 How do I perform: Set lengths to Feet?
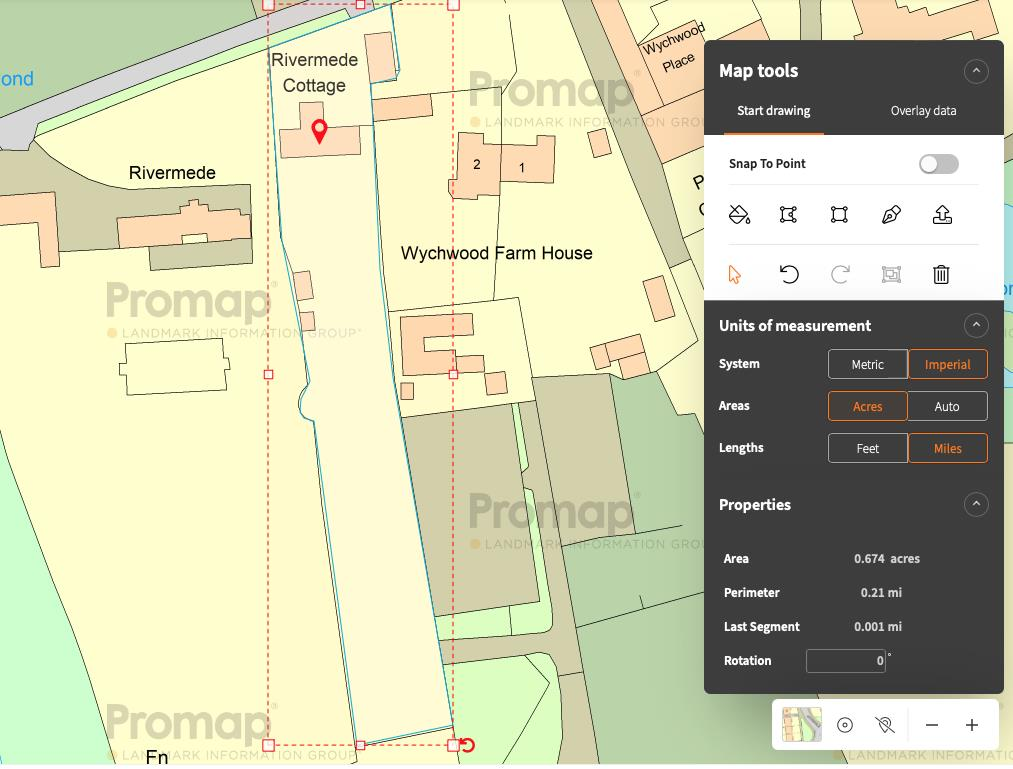[x=867, y=448]
